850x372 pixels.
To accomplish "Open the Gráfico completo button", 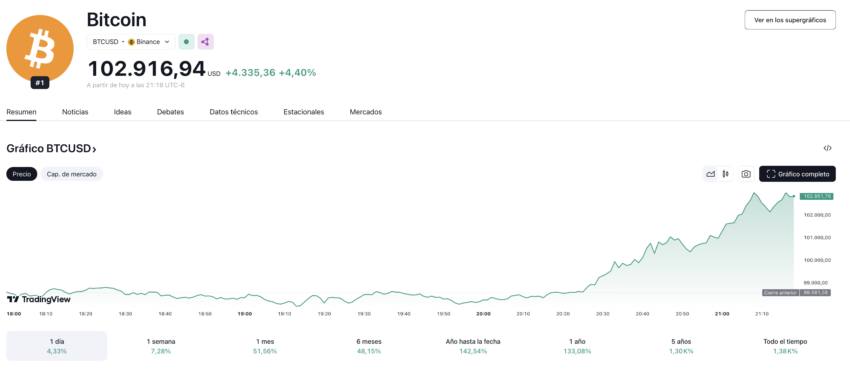I will click(797, 174).
